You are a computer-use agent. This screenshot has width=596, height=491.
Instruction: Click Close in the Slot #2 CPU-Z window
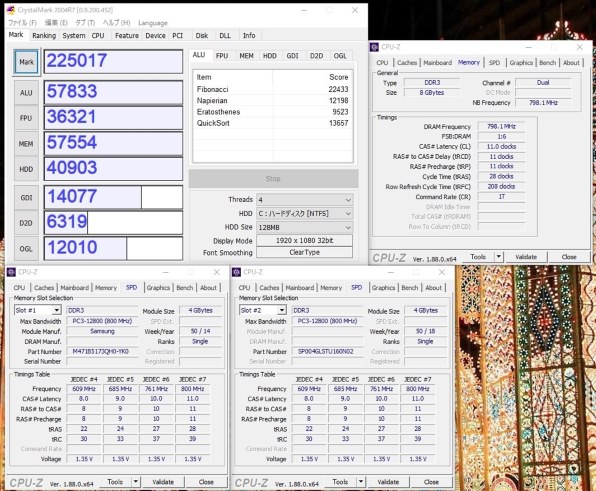click(431, 482)
